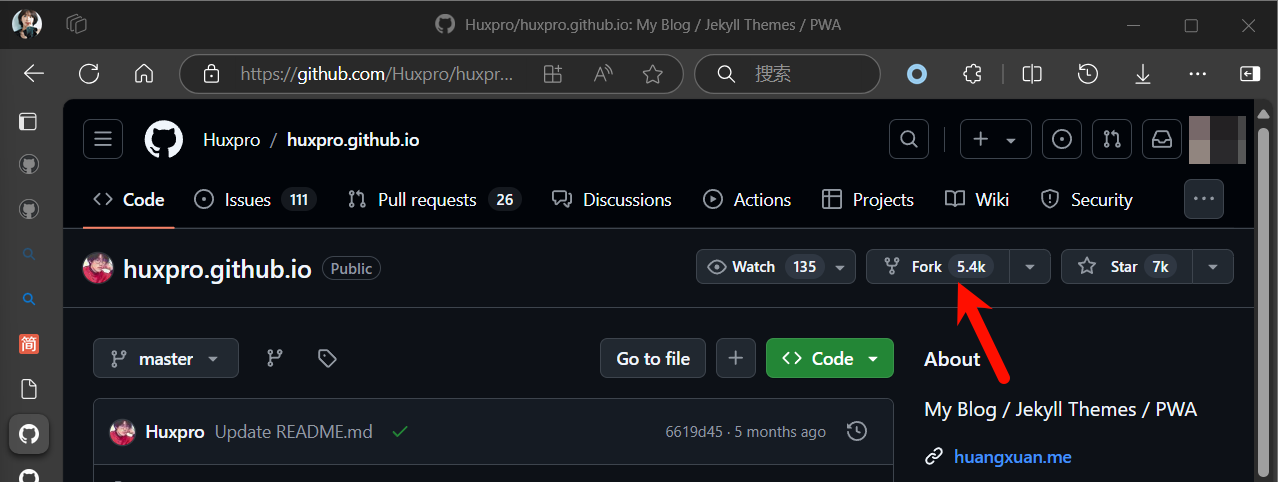Open browser history icon
Viewport: 1278px width, 482px height.
[1088, 74]
